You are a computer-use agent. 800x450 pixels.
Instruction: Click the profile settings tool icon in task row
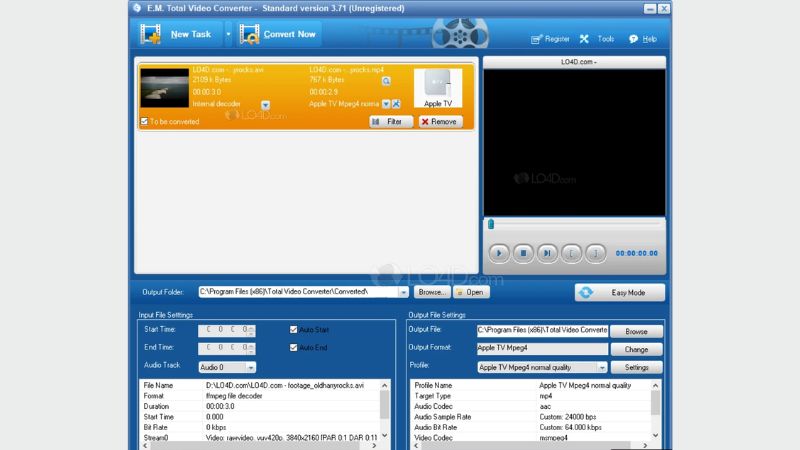pos(396,104)
